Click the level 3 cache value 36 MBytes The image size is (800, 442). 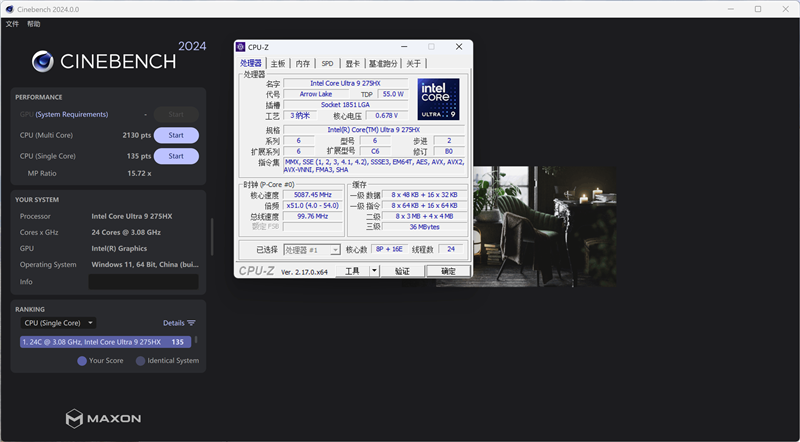point(424,227)
